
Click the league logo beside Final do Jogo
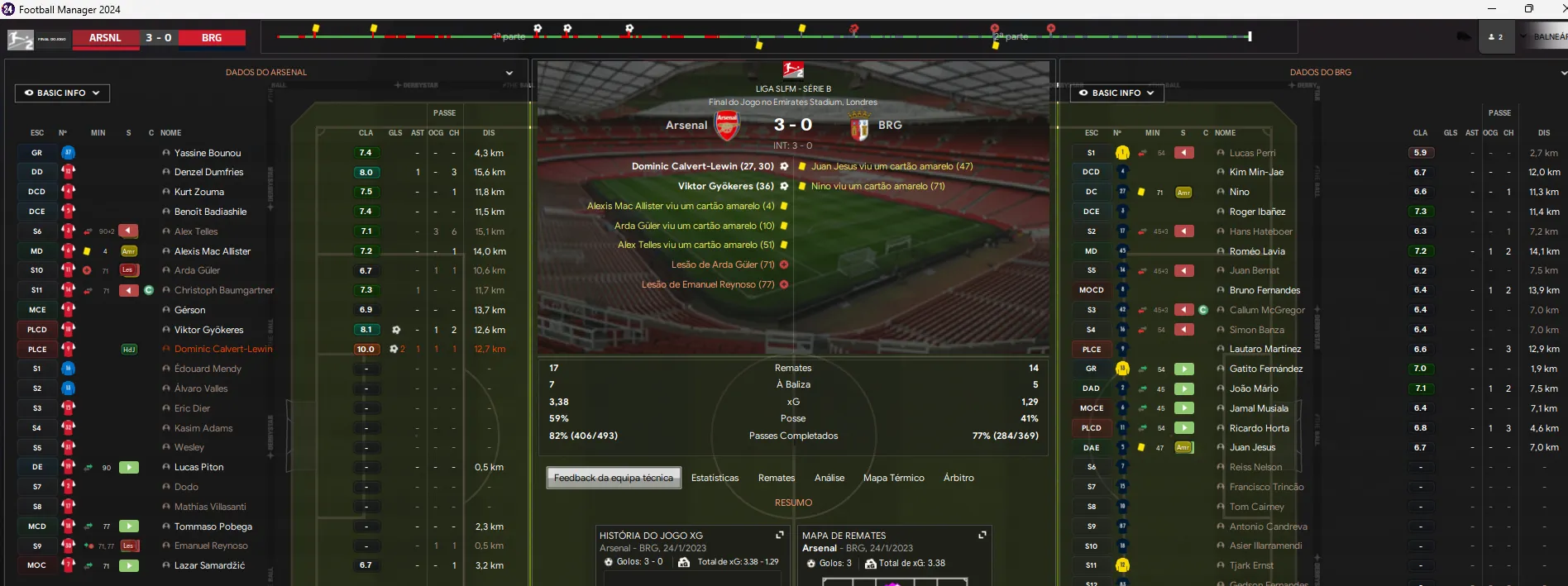point(793,70)
